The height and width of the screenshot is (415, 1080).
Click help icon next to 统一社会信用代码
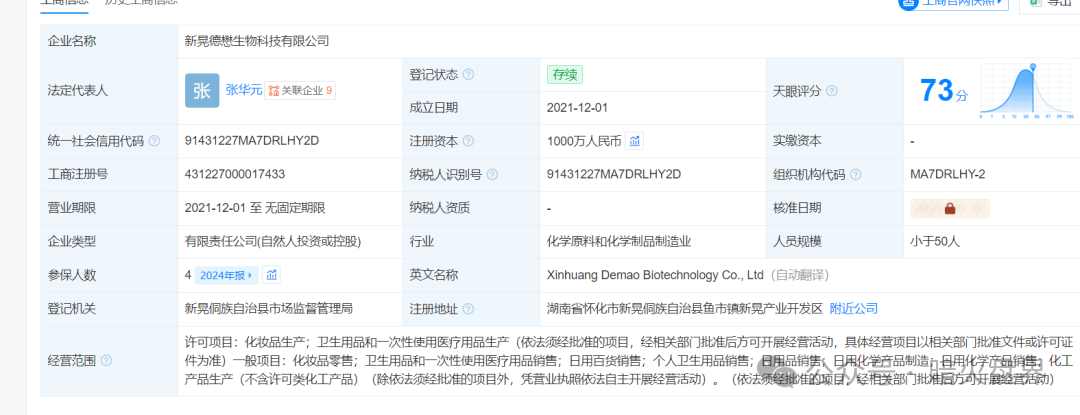tap(154, 141)
